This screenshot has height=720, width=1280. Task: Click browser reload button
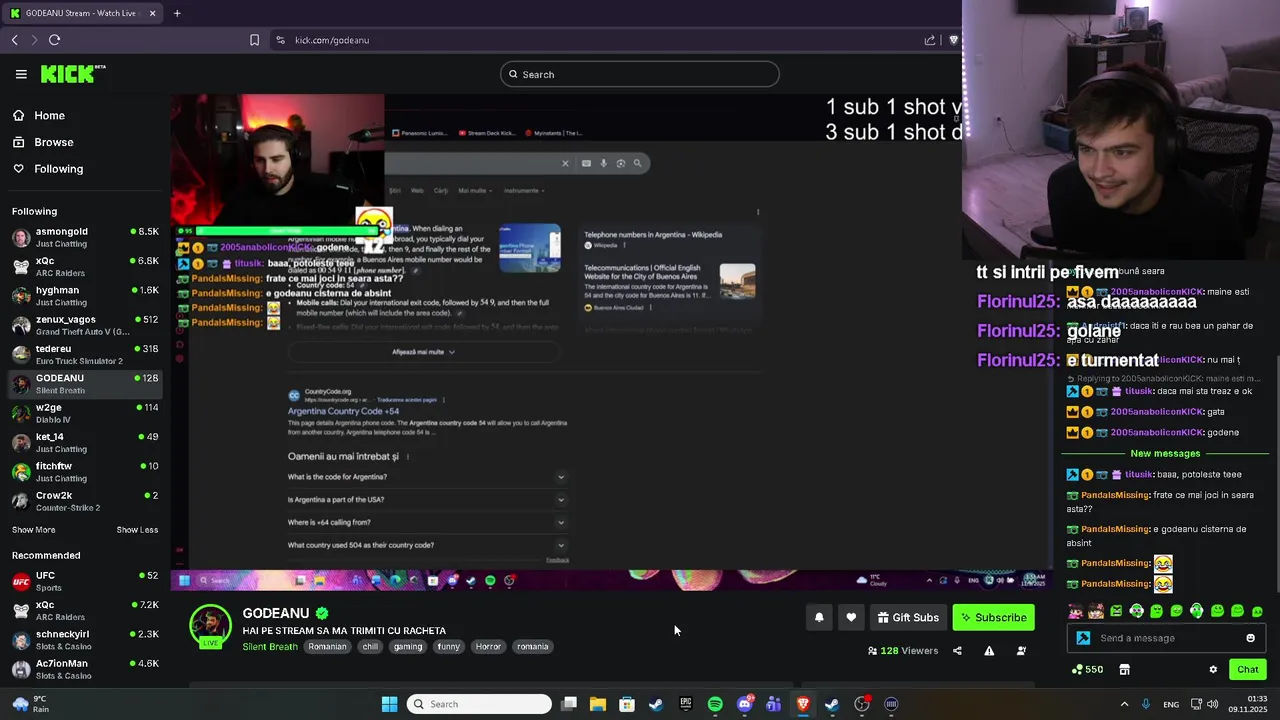pos(54,40)
